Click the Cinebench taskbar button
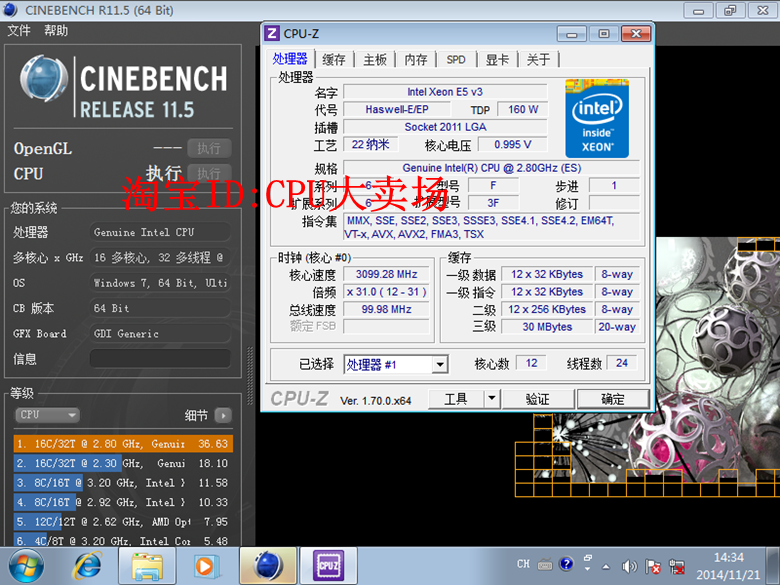 coord(268,566)
